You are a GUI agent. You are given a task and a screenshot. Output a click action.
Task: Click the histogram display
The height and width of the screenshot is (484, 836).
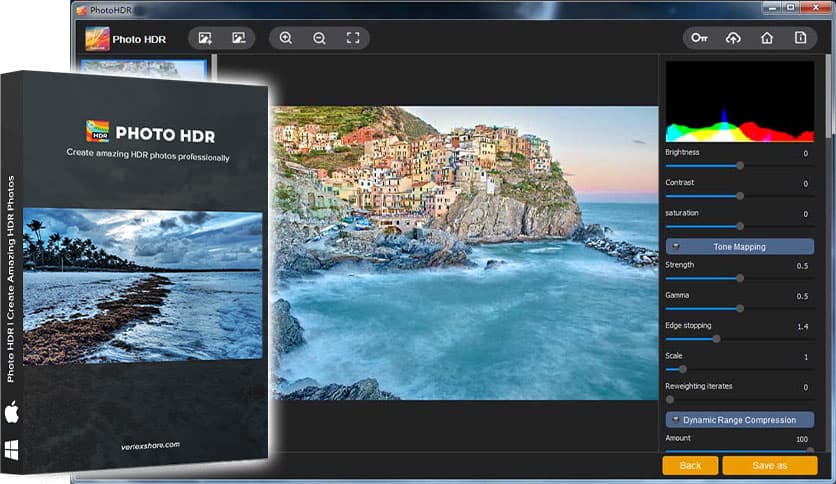pos(739,101)
